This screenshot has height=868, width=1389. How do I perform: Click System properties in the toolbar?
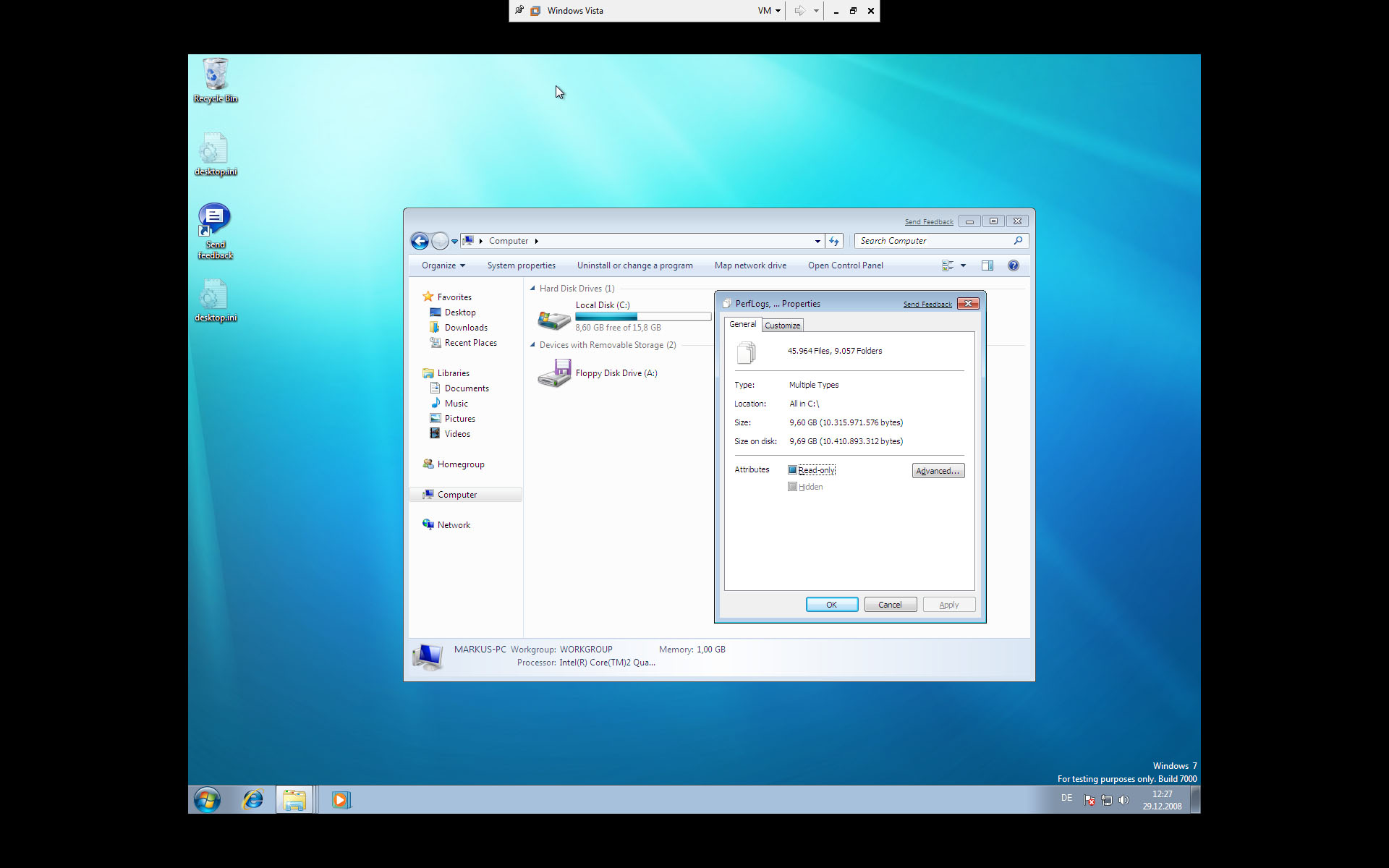(521, 265)
